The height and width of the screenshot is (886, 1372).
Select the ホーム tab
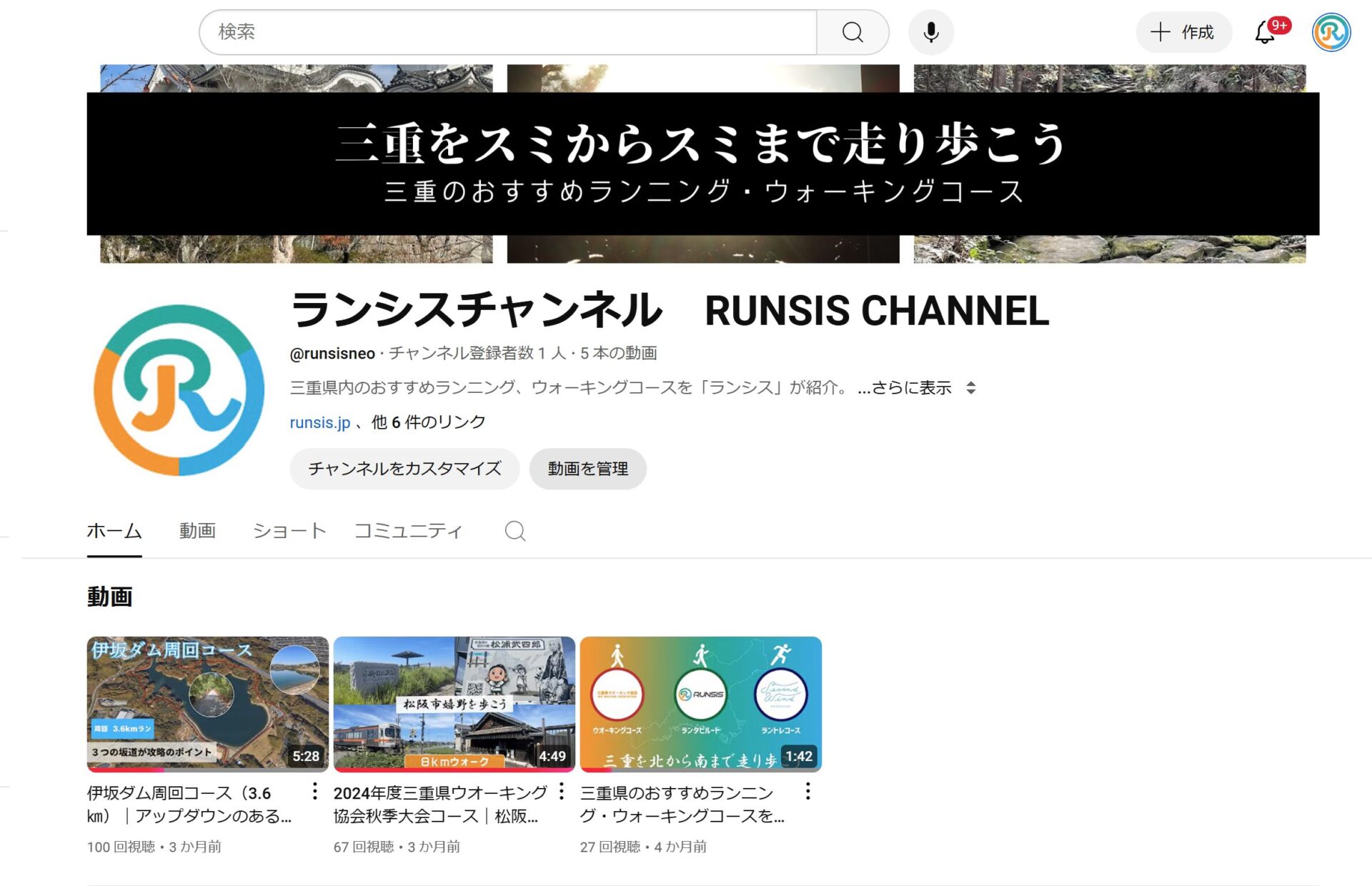tap(114, 531)
